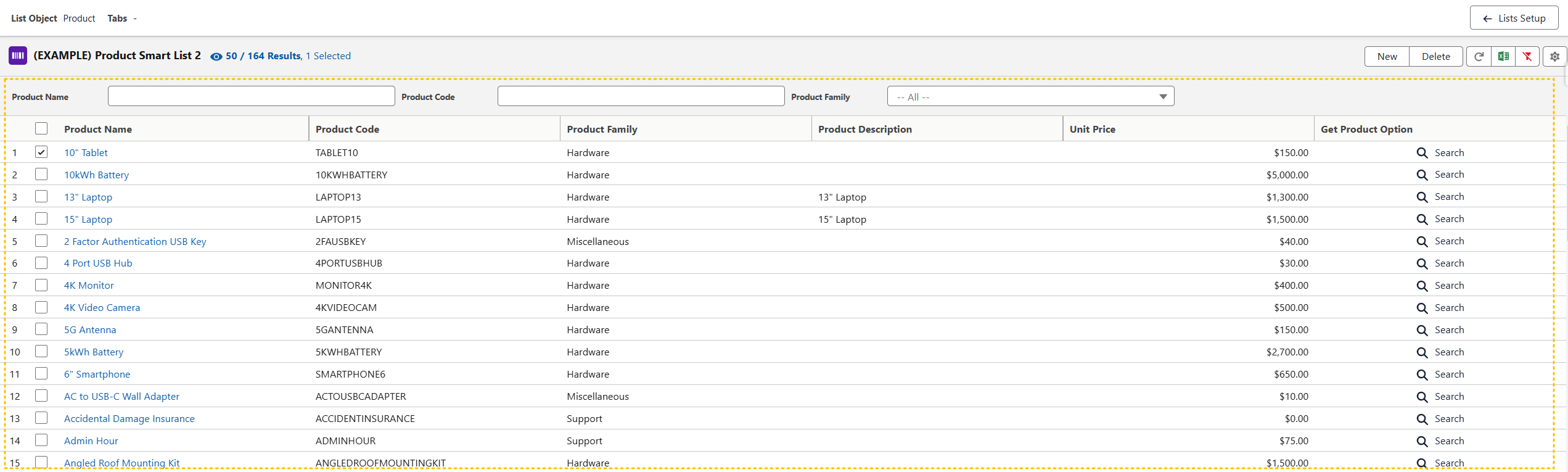Open the Product Family filter dropdown
This screenshot has height=472, width=1568.
(1030, 96)
